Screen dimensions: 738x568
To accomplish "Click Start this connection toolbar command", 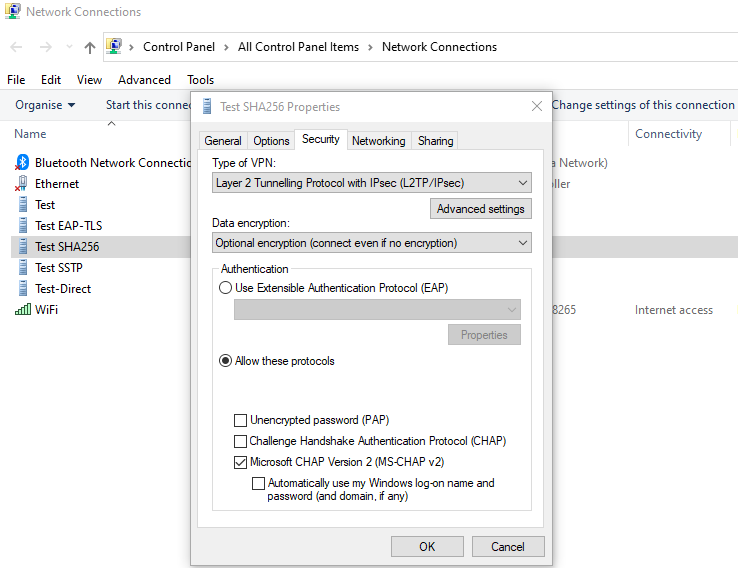I will click(147, 105).
